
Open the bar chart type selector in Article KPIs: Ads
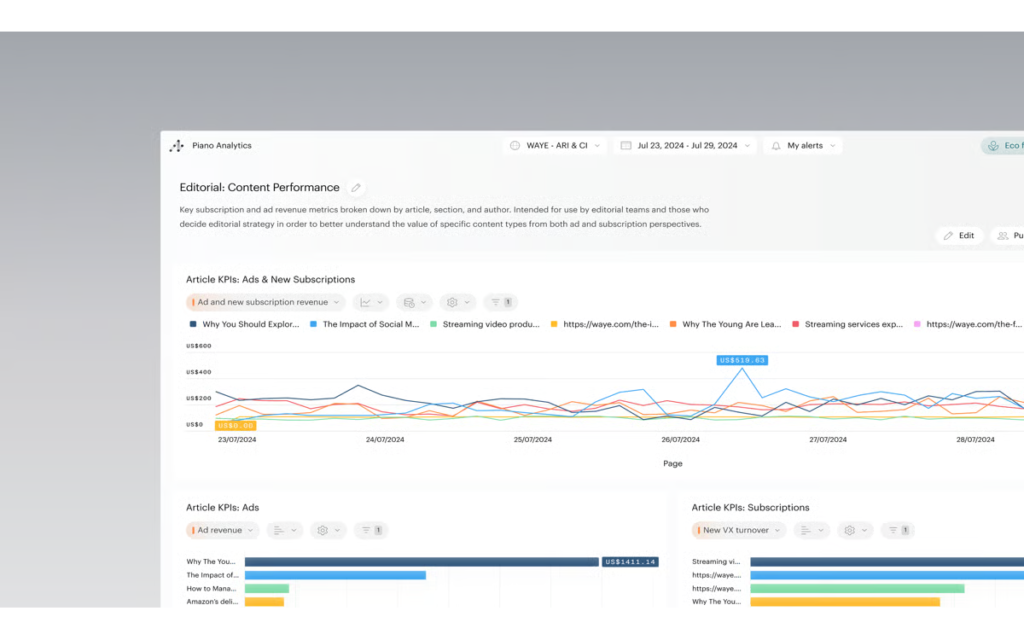285,530
